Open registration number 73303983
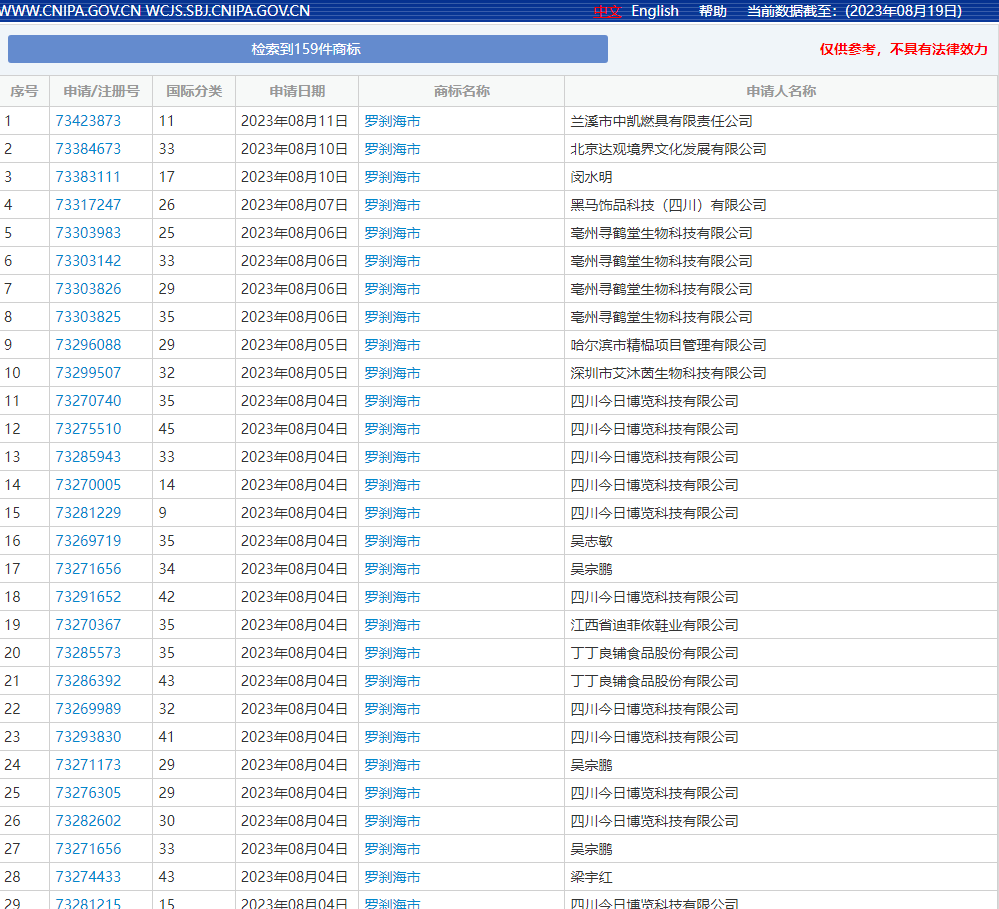 [88, 233]
